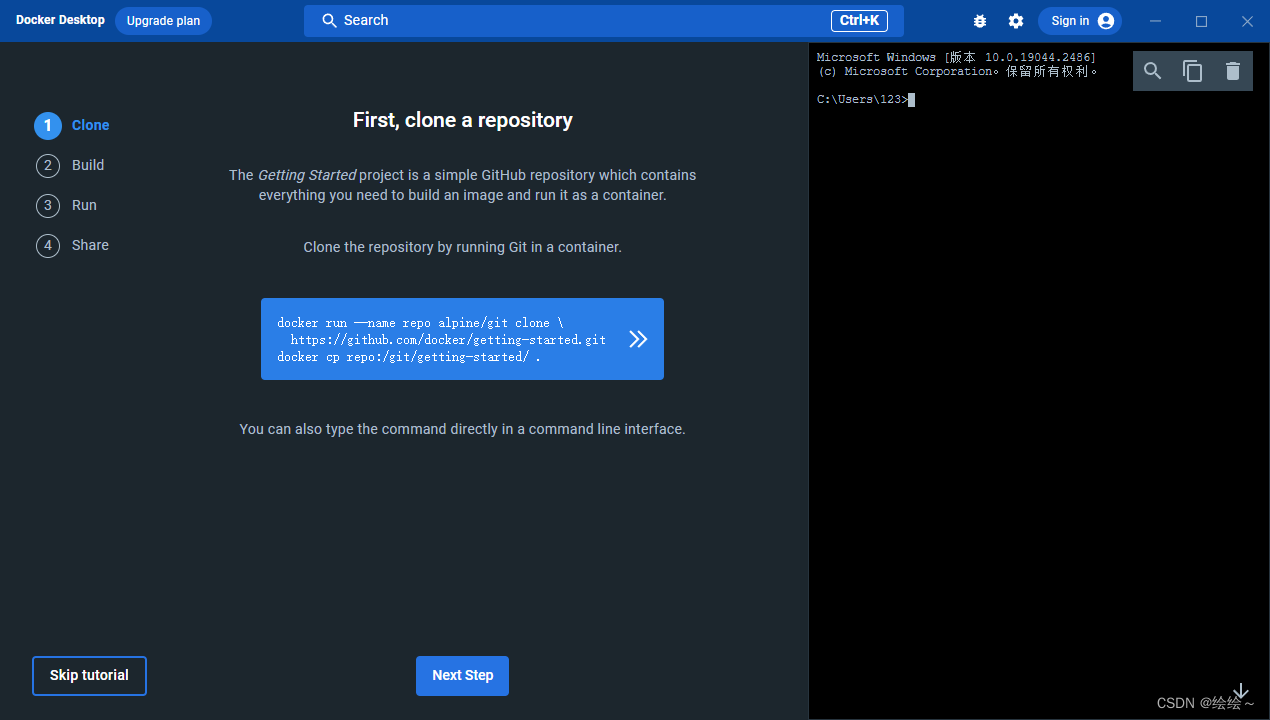Image resolution: width=1270 pixels, height=720 pixels.
Task: Minimize the Docker Desktop window
Action: tap(1156, 21)
